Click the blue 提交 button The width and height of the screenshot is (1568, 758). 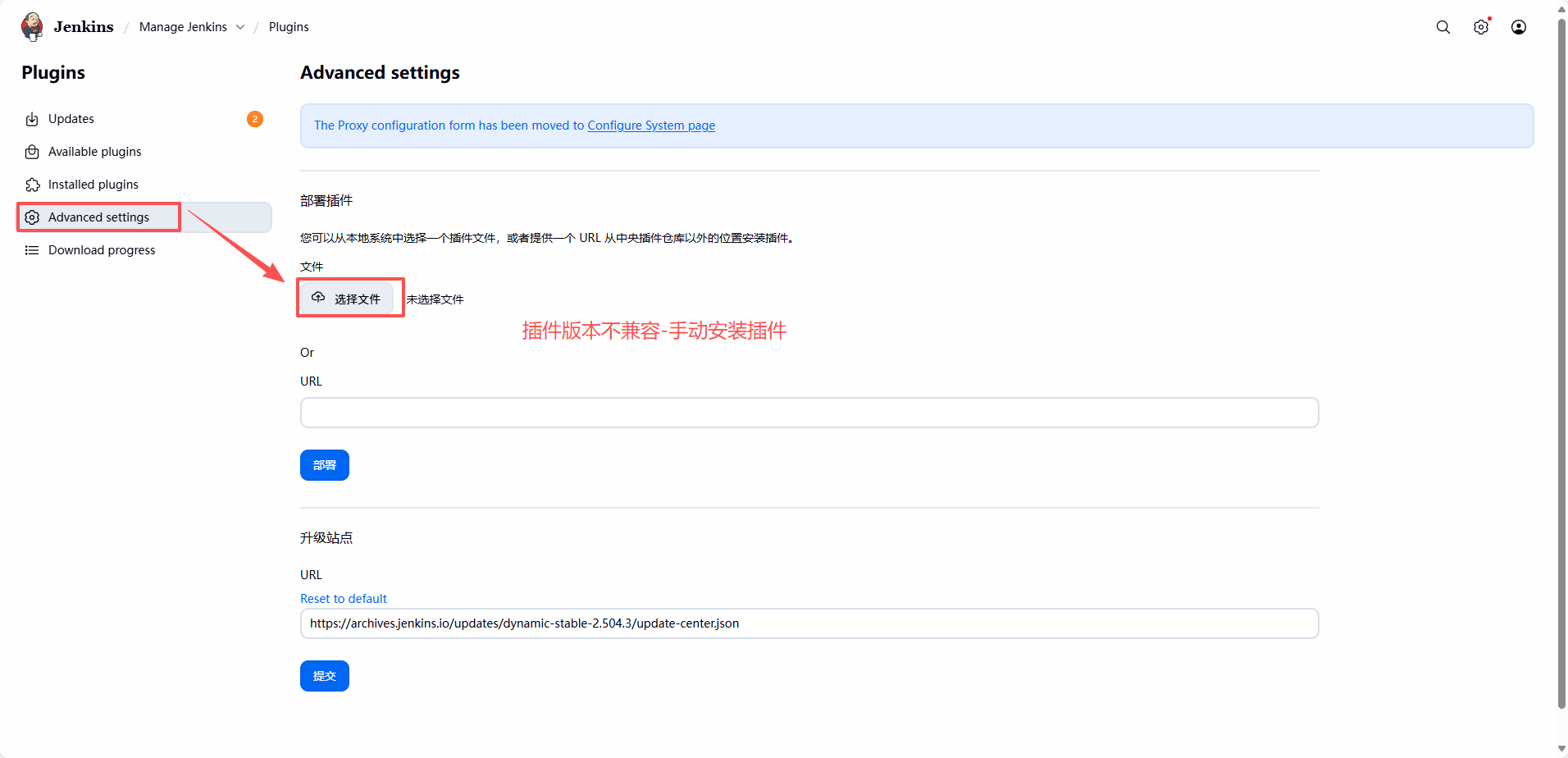click(325, 676)
